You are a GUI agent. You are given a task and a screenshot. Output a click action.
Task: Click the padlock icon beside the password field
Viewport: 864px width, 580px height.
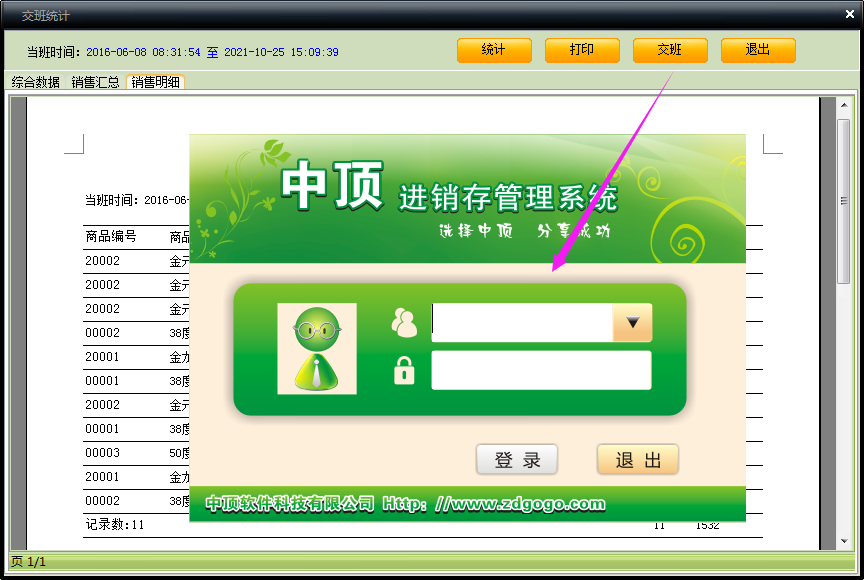pos(404,370)
